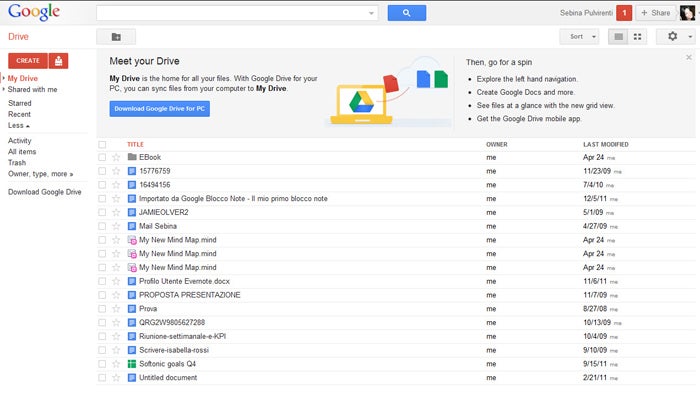This screenshot has width=700, height=395.
Task: Click the document icon beside JAMIEOLVER2
Action: tap(132, 212)
